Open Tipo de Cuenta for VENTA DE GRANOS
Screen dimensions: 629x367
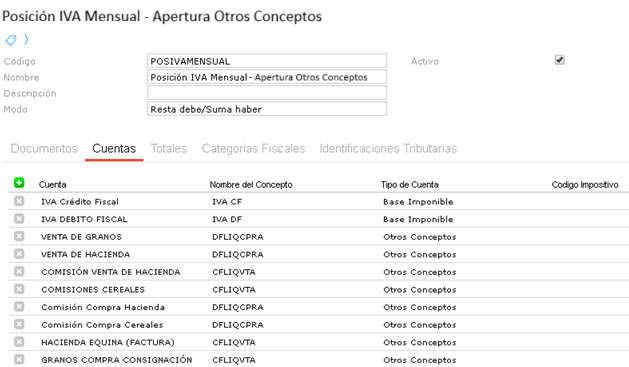click(x=420, y=237)
